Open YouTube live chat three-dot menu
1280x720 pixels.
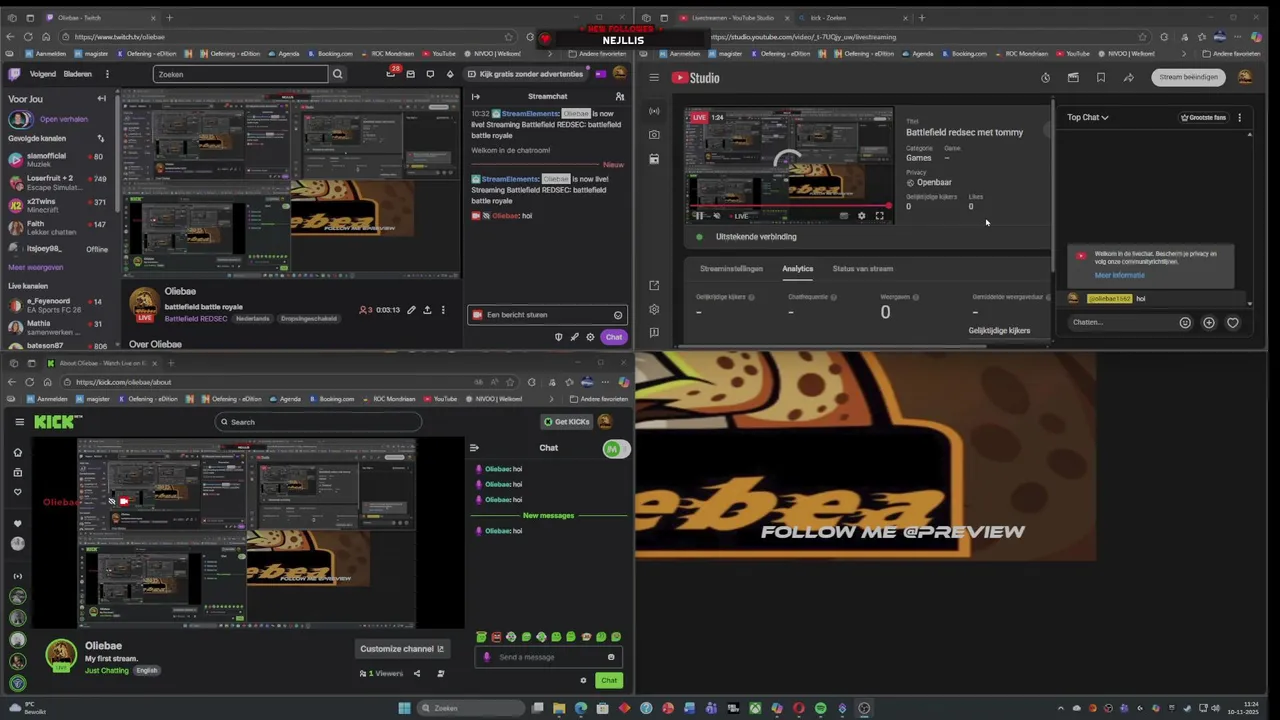[x=1239, y=117]
